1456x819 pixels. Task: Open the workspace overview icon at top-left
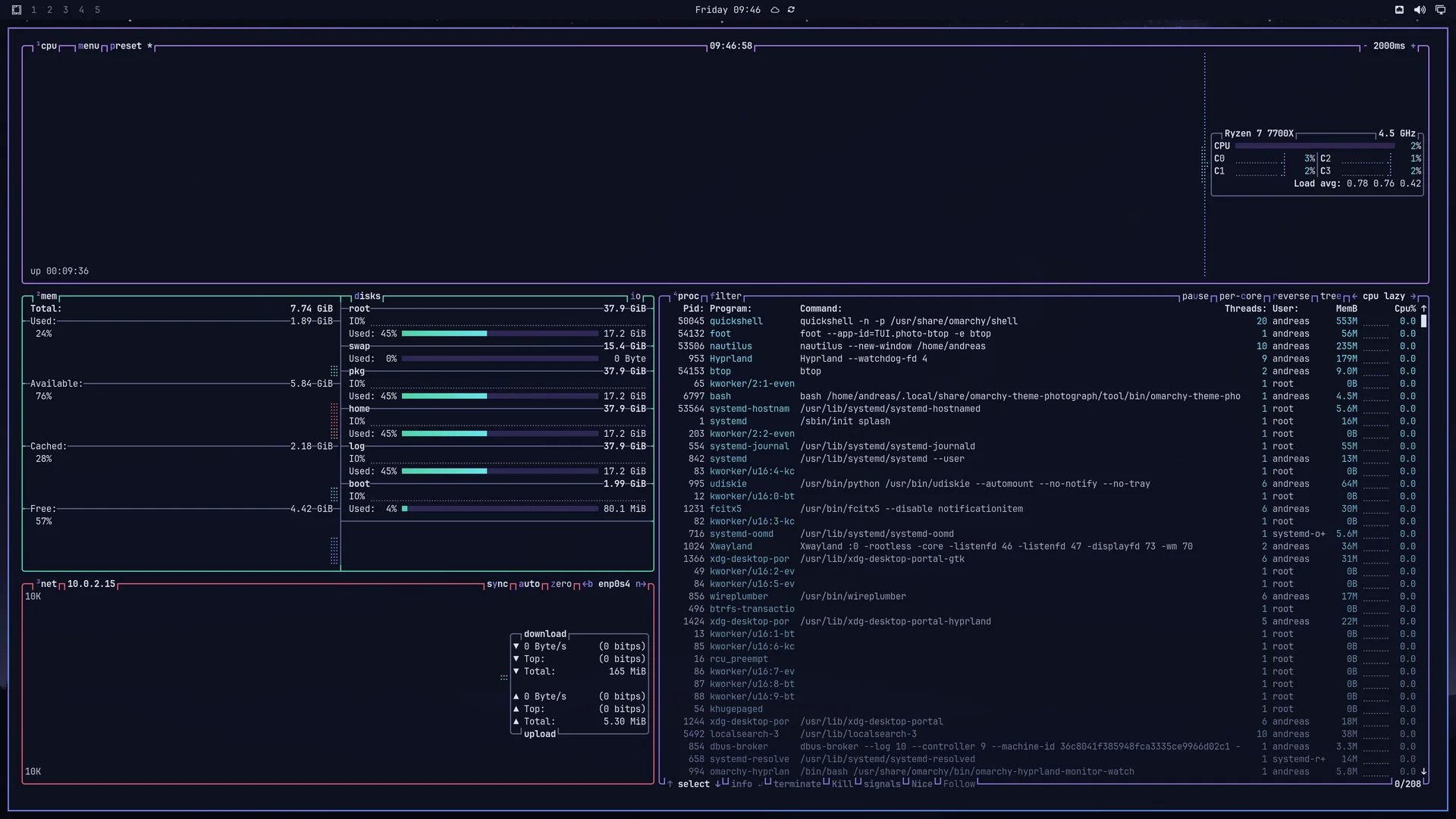pyautogui.click(x=17, y=10)
